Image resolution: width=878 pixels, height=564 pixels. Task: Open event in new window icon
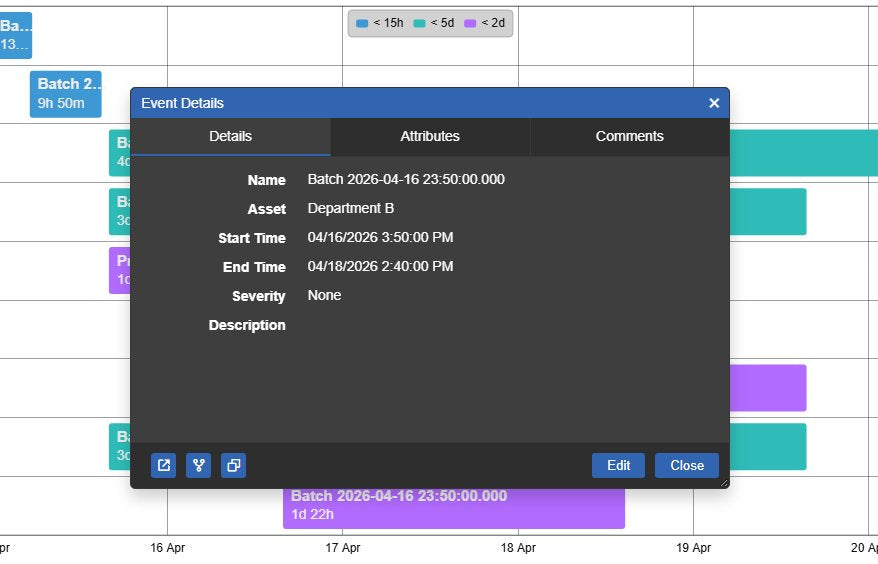pyautogui.click(x=164, y=465)
